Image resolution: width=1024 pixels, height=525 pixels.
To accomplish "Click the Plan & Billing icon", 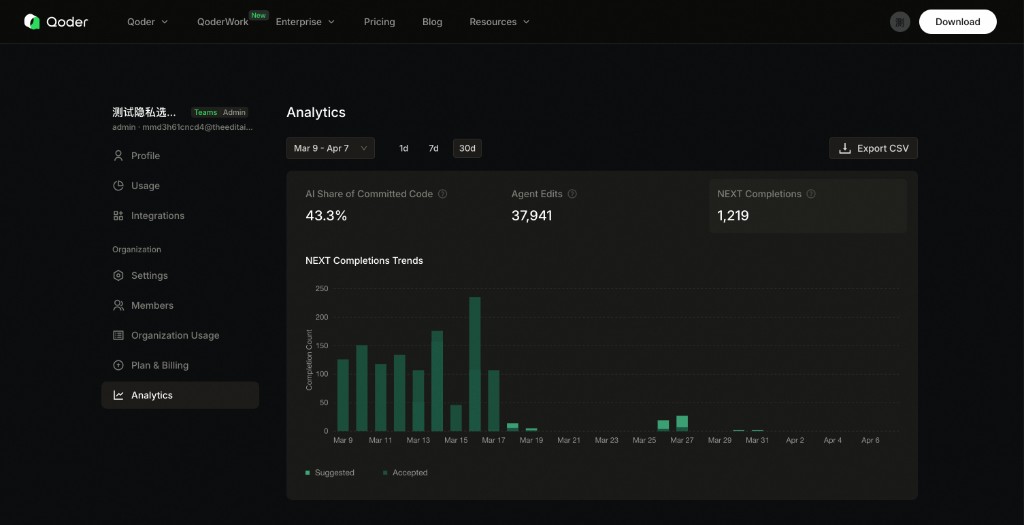I will pos(118,366).
